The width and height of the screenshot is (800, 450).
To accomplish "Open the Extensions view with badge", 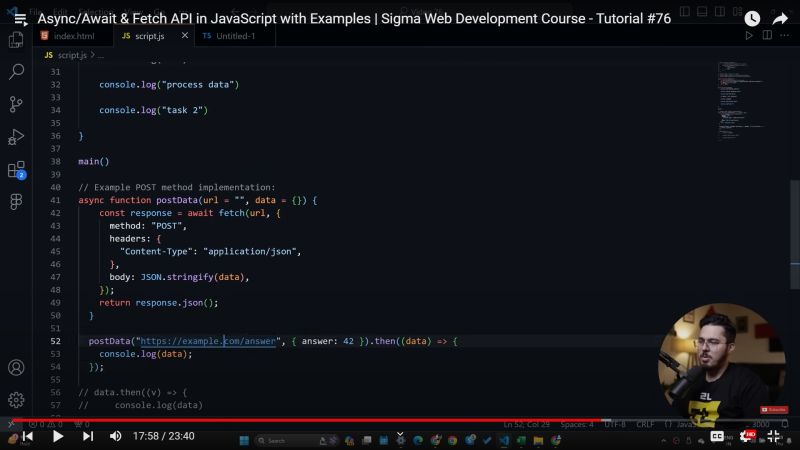I will coord(16,170).
